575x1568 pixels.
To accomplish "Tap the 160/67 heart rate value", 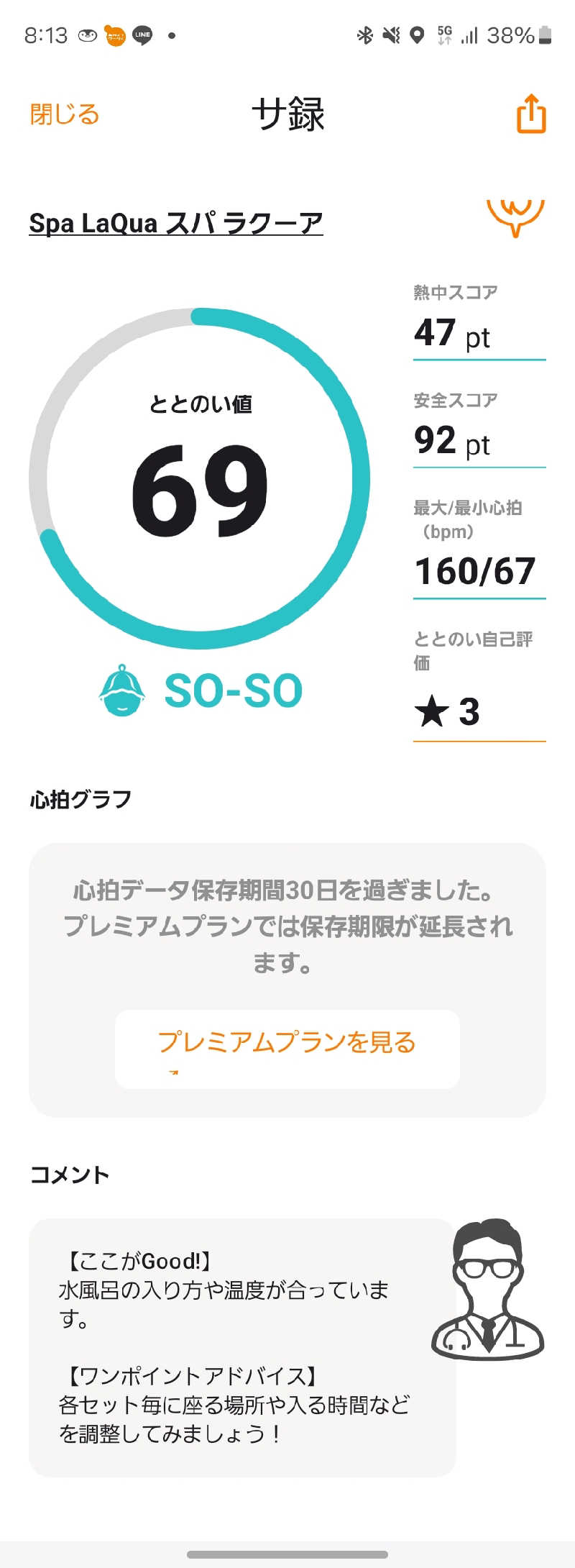I will tap(475, 571).
